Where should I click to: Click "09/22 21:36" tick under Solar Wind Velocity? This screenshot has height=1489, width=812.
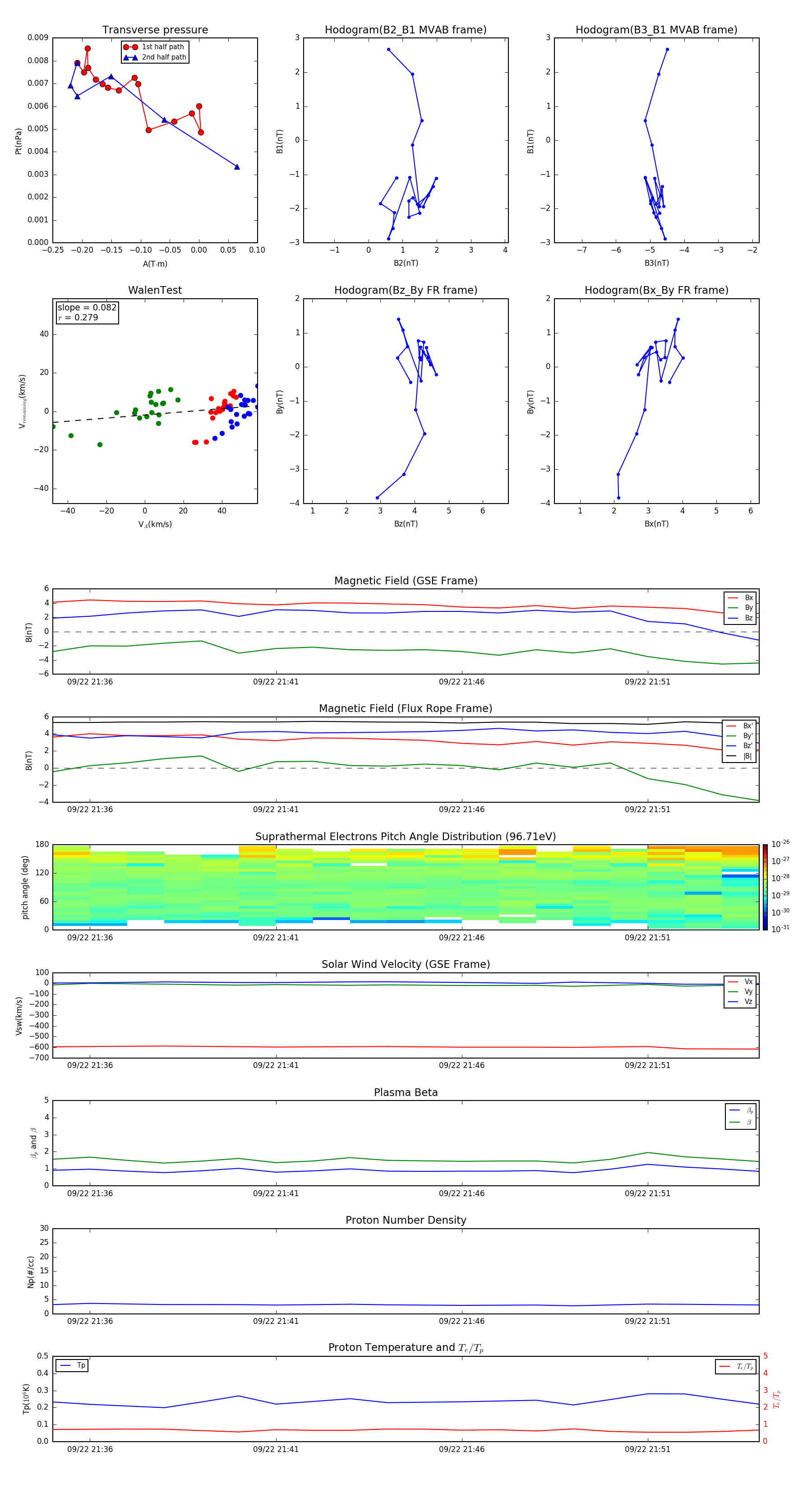click(x=90, y=1065)
